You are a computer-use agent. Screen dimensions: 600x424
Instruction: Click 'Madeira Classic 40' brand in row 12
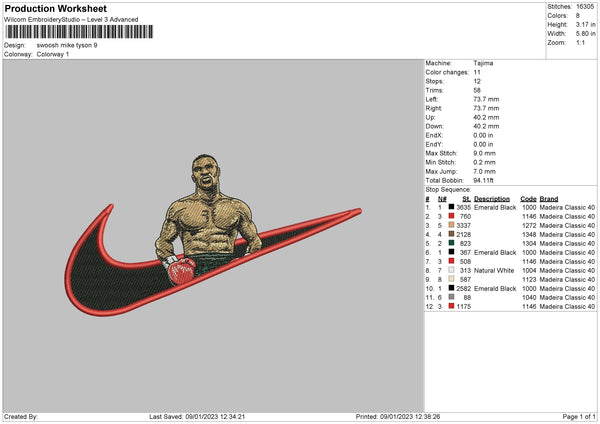click(x=567, y=307)
